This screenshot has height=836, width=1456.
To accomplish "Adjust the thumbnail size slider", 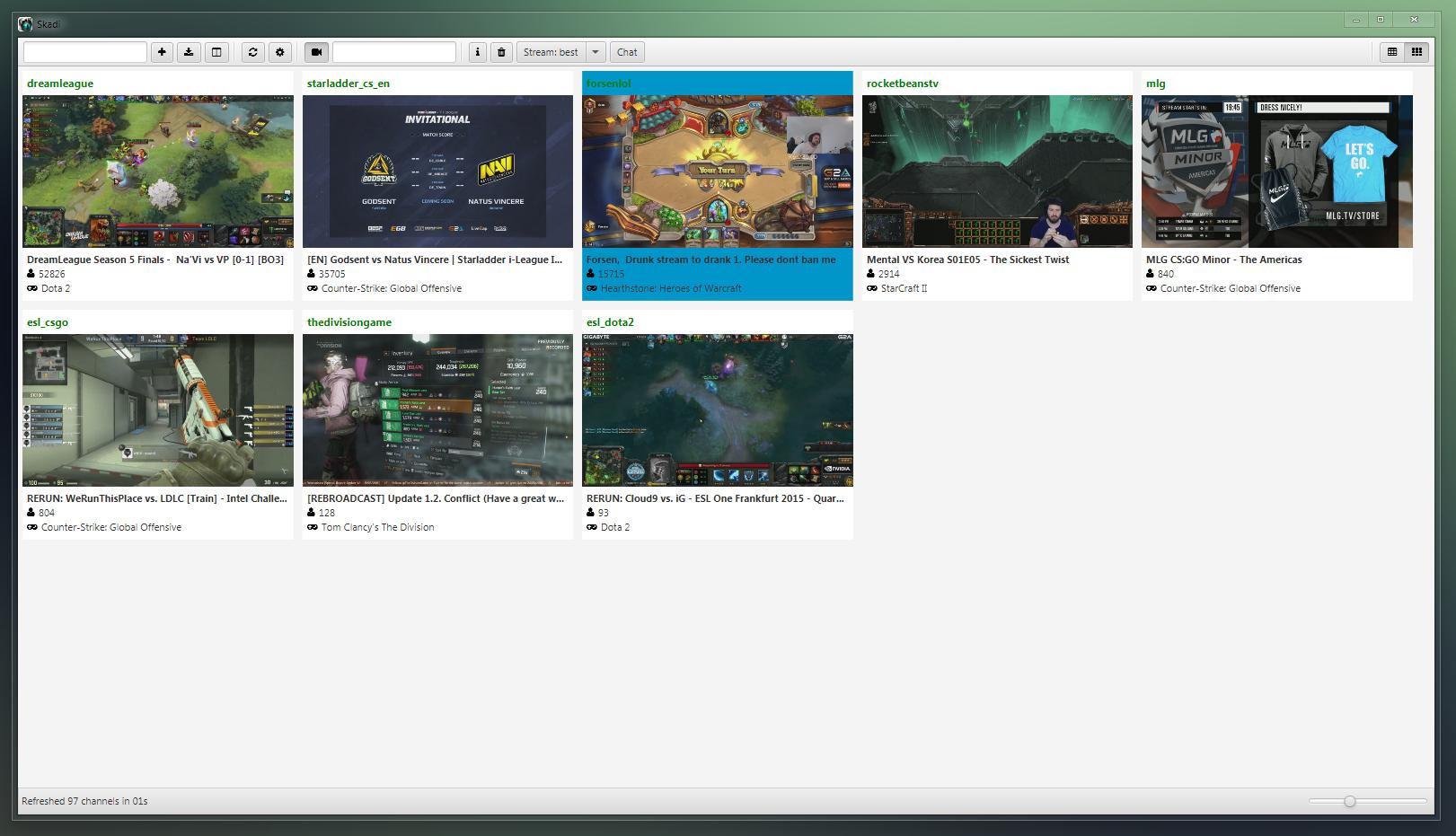I will tap(1349, 801).
